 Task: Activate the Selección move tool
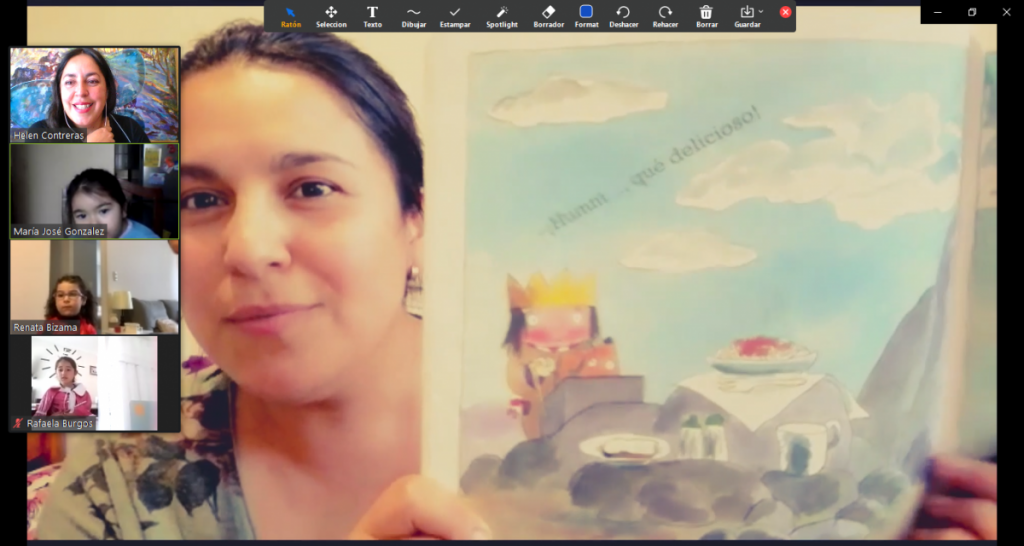[x=331, y=16]
